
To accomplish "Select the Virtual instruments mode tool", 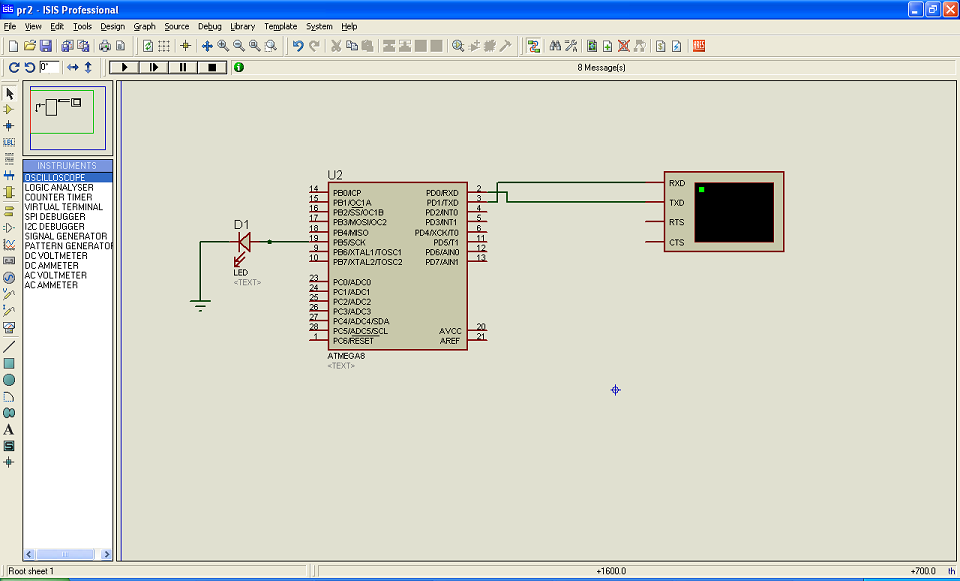I will [x=9, y=328].
